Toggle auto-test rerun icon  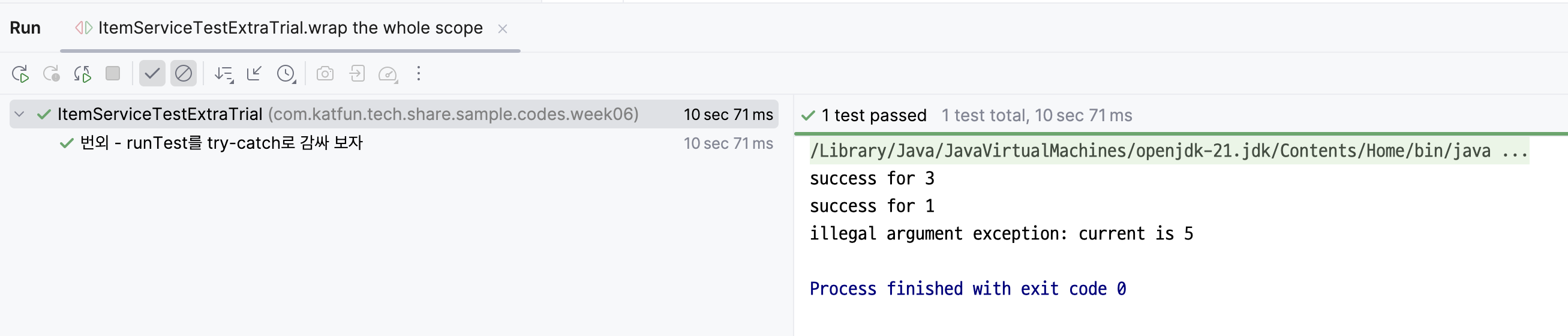[82, 74]
